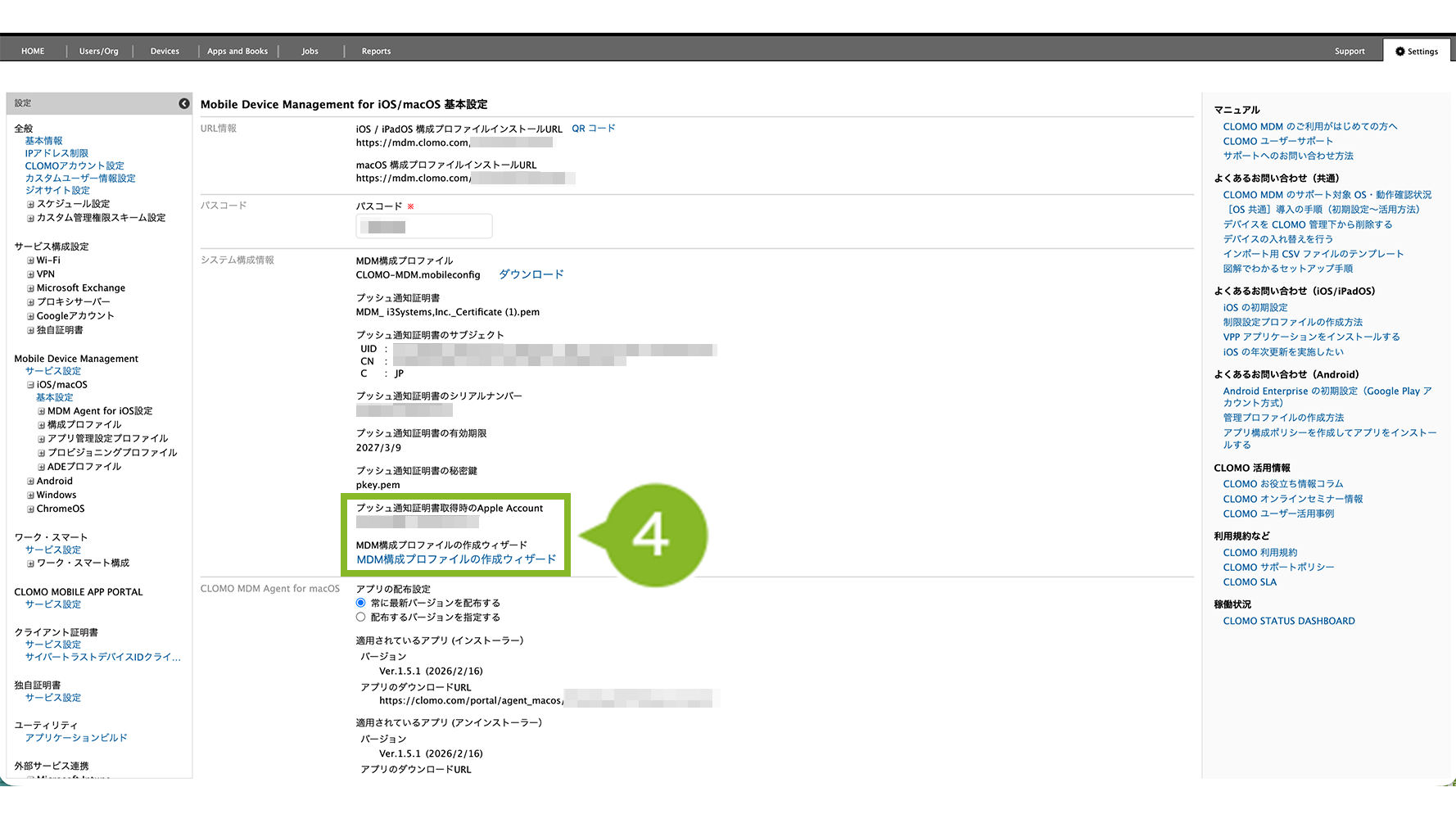Open サポートへのお問い合わせ方法 link
This screenshot has height=819, width=1456.
click(1289, 156)
